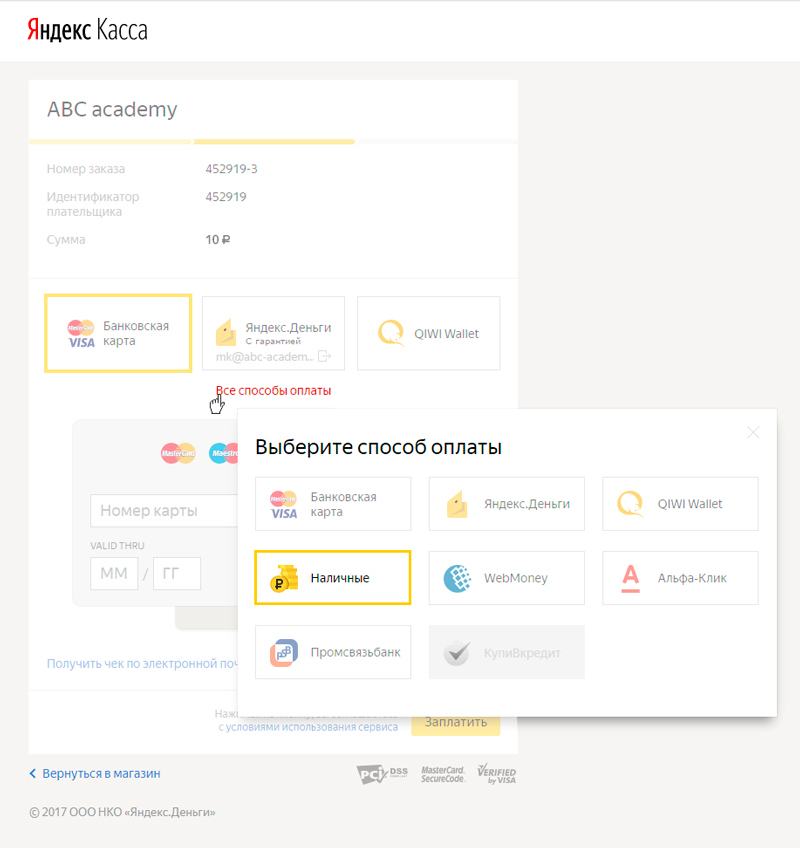
Task: Choose Банковская карта in the popup
Action: pos(333,504)
